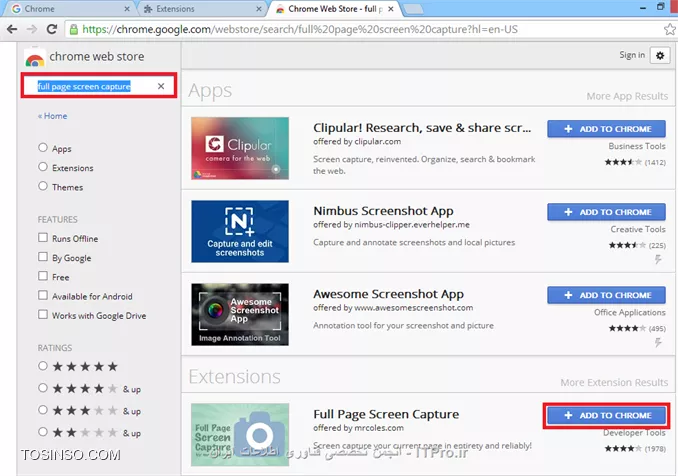The width and height of the screenshot is (678, 476).
Task: Click Full Page Screen Capture rating (1978)
Action: point(635,448)
